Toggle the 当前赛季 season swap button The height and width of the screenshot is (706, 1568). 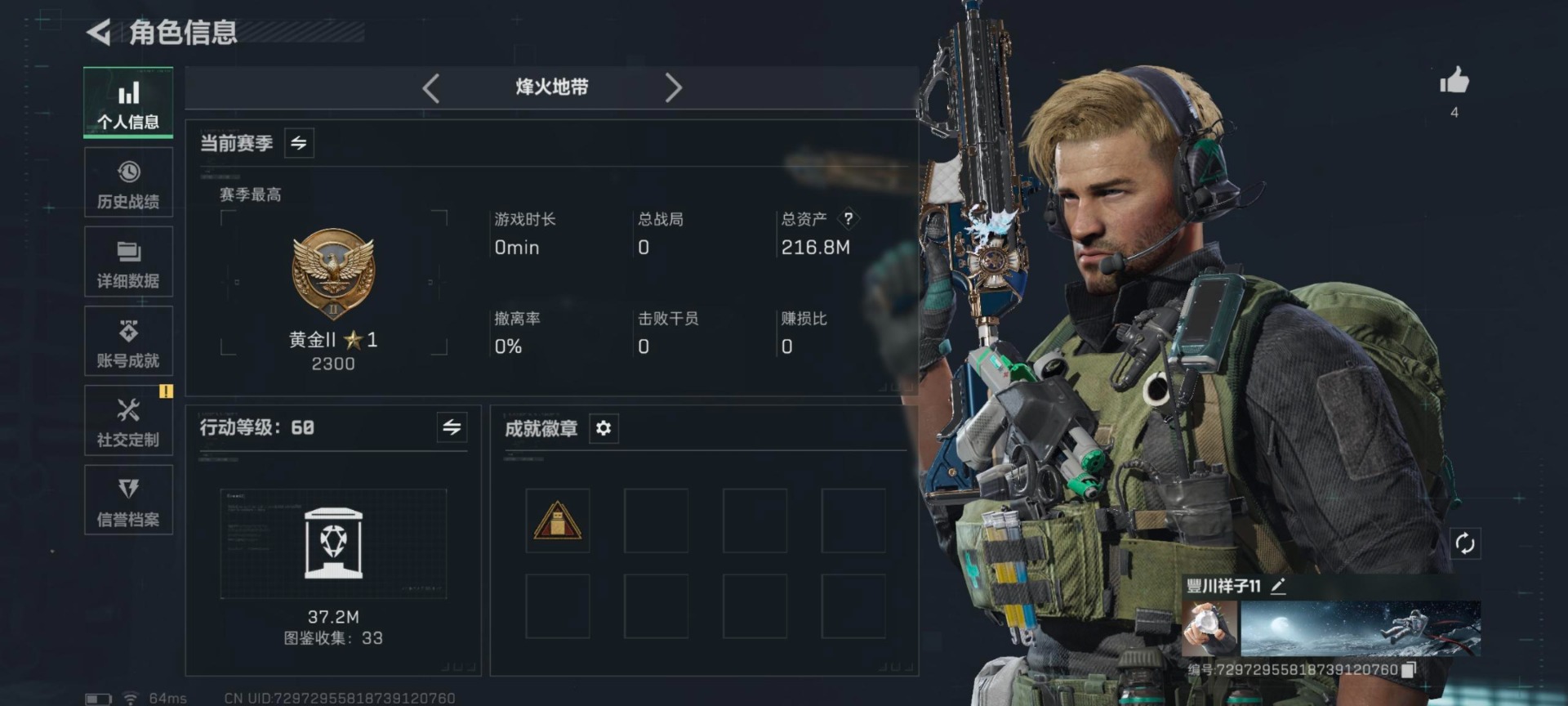299,143
